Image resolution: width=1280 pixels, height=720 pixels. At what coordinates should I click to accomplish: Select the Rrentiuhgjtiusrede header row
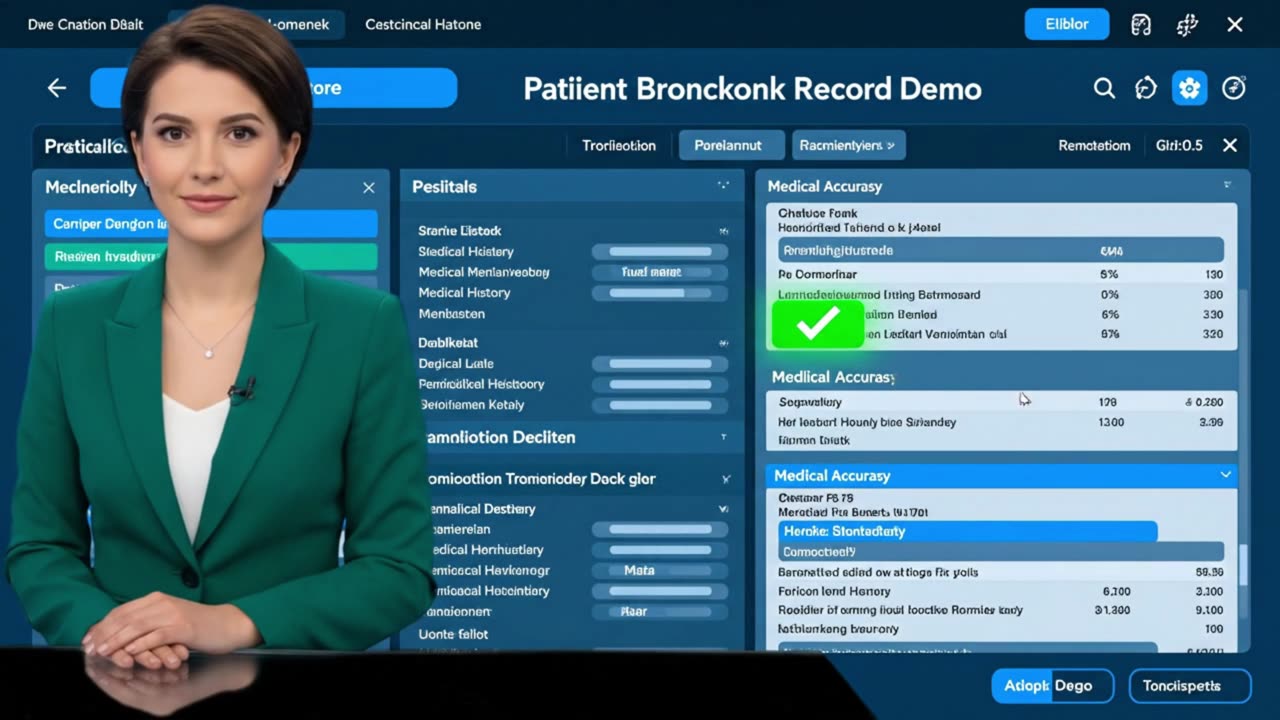[1000, 251]
